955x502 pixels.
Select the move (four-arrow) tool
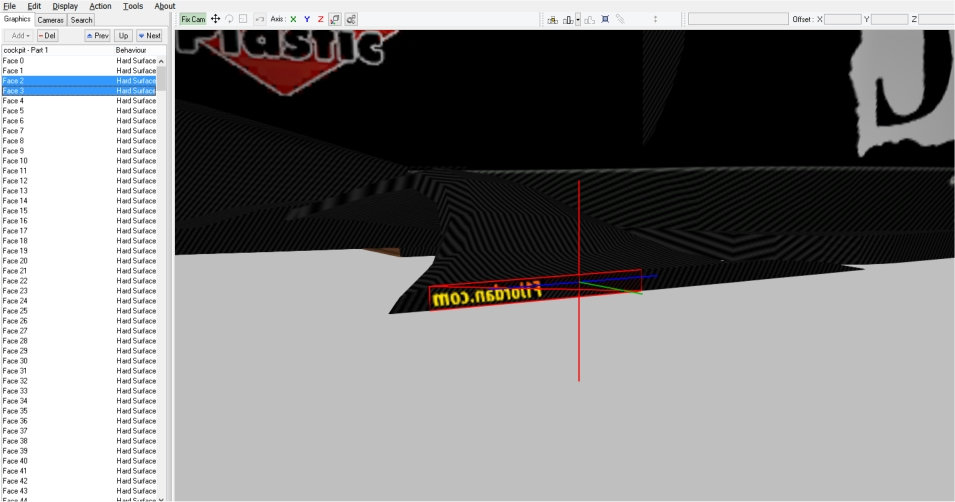(x=216, y=19)
